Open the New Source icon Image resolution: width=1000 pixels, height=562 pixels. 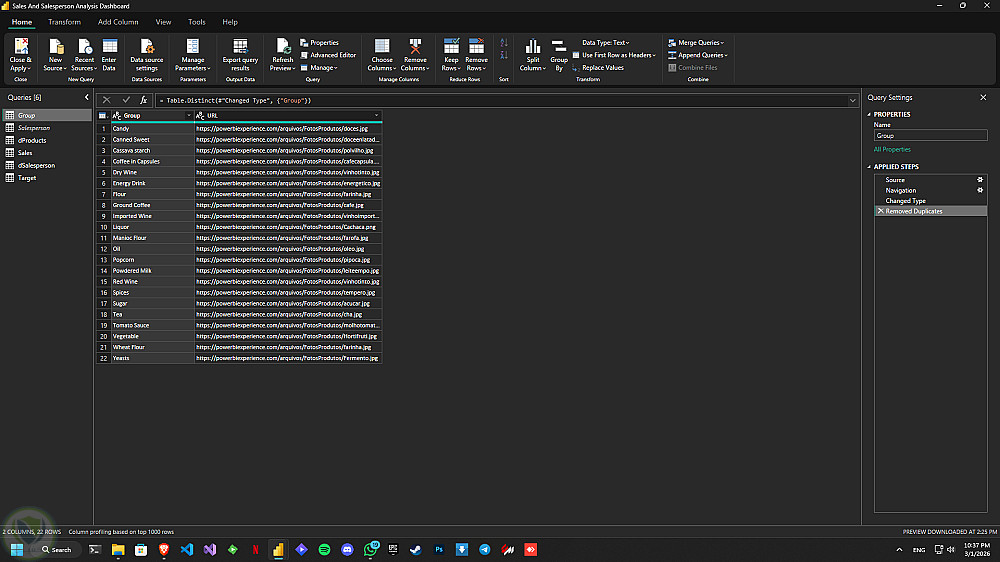[x=56, y=47]
